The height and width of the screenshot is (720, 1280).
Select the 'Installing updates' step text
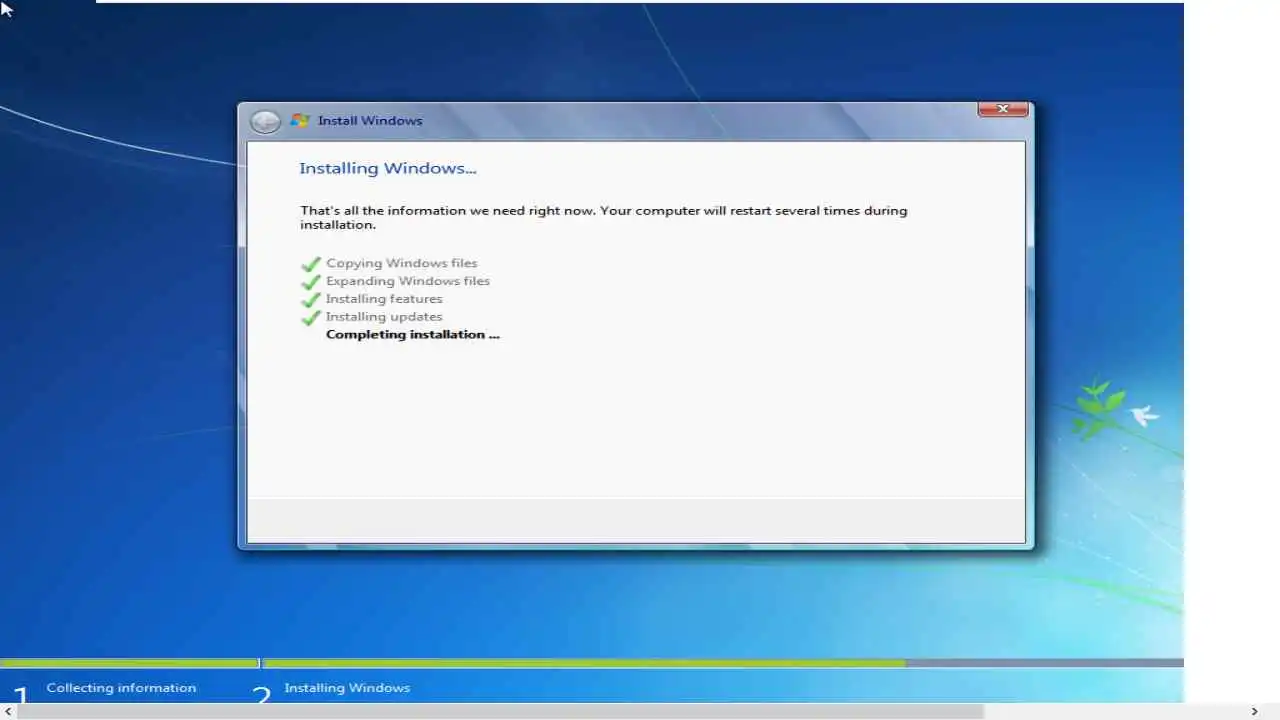coord(383,317)
